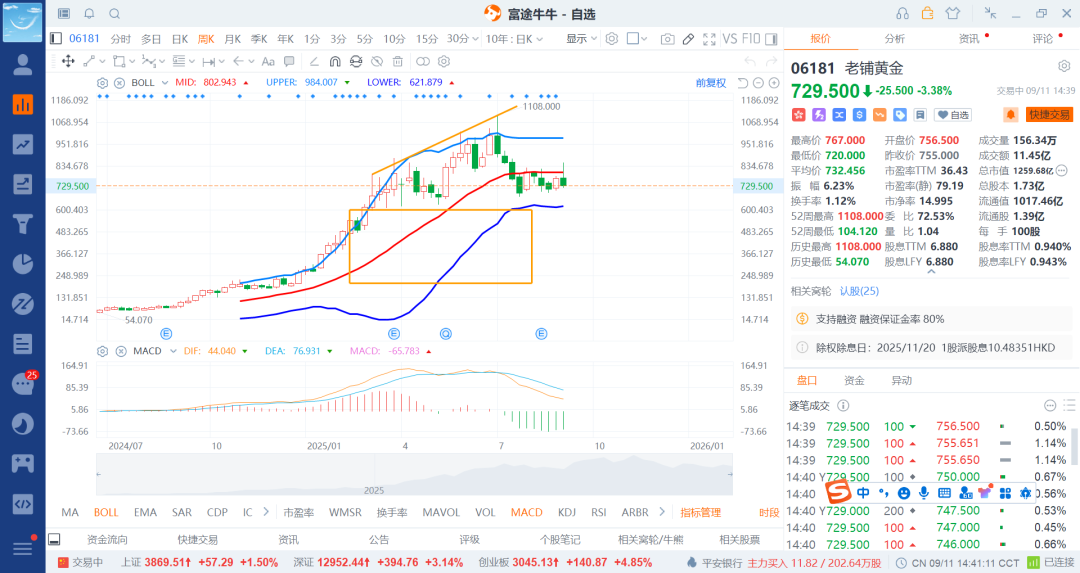Viewport: 1080px width, 573px height.
Task: Toggle the right panel layout icon after F10
Action: tap(771, 39)
